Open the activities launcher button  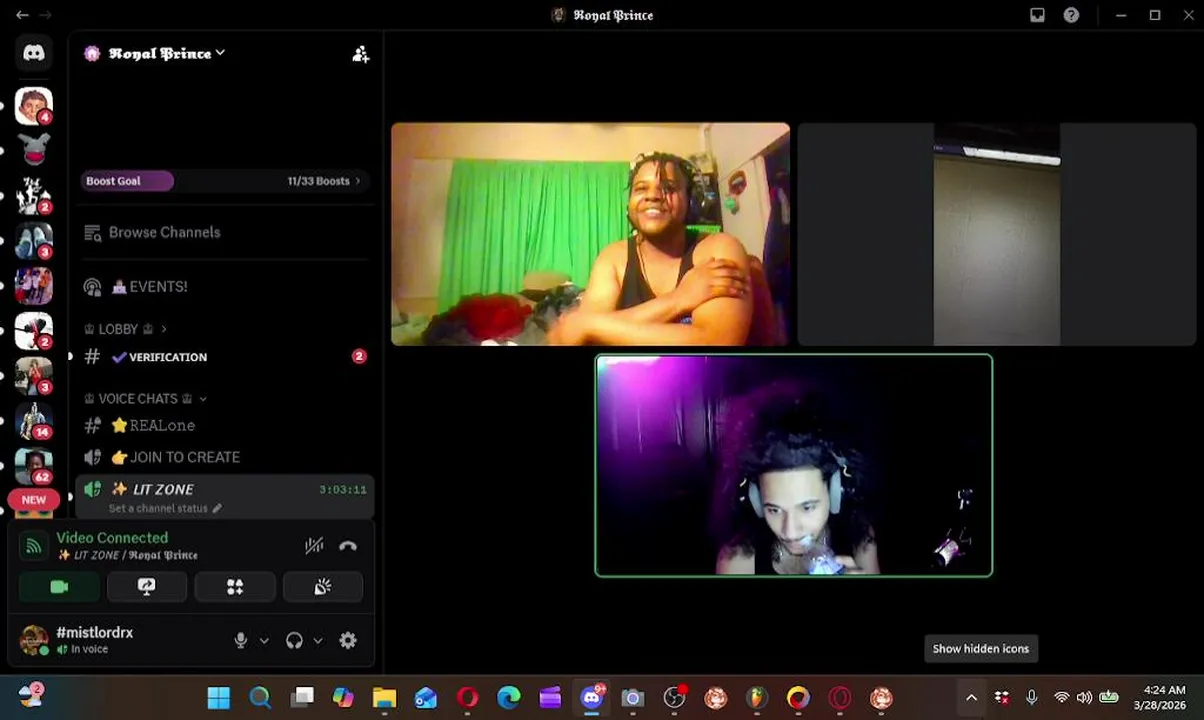235,587
